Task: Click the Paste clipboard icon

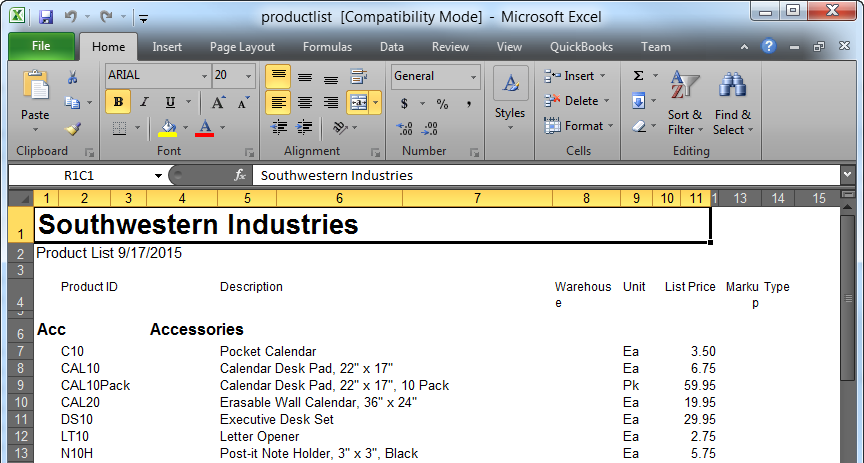Action: 35,85
